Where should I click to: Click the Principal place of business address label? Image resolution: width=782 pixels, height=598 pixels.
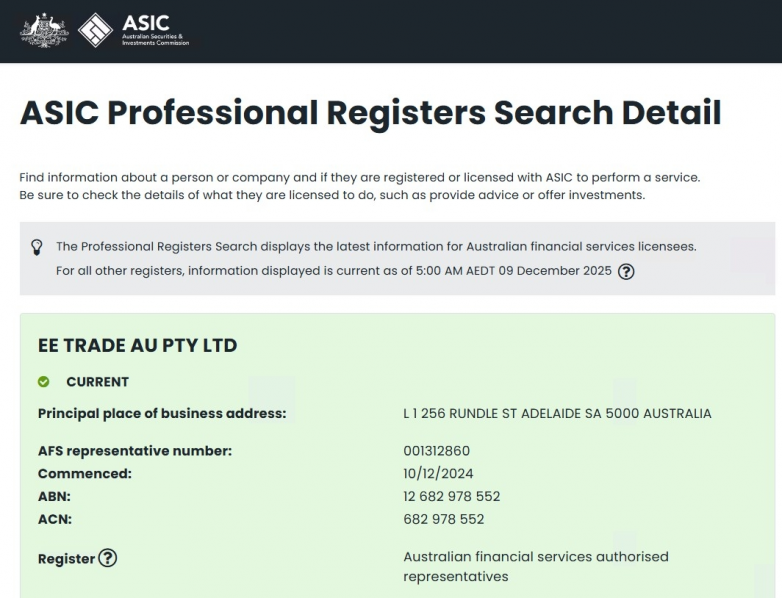[x=162, y=413]
